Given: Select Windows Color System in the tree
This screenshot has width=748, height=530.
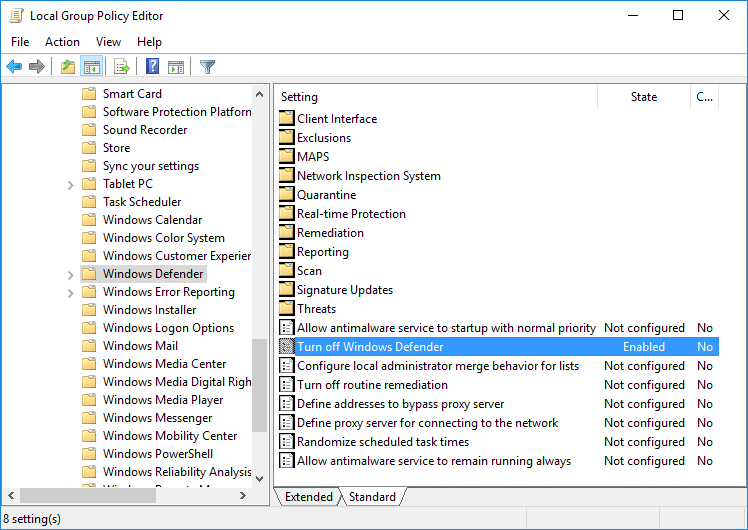Looking at the screenshot, I should (x=163, y=238).
